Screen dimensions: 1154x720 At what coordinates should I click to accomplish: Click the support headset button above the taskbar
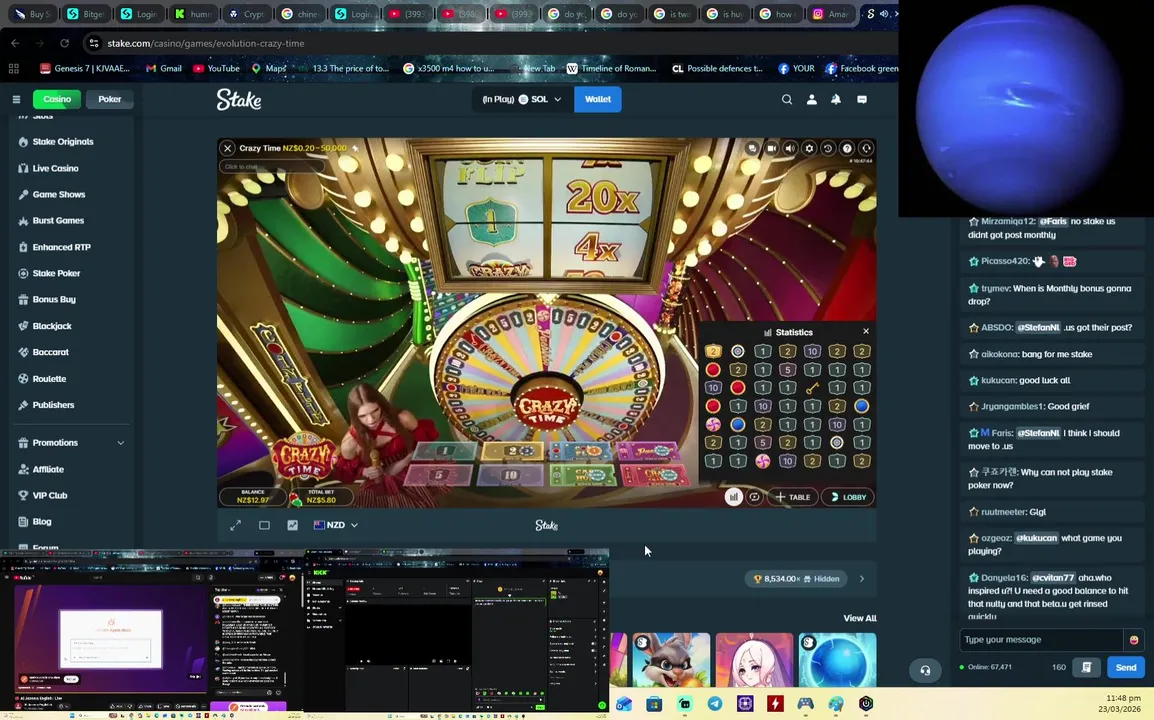(x=925, y=670)
